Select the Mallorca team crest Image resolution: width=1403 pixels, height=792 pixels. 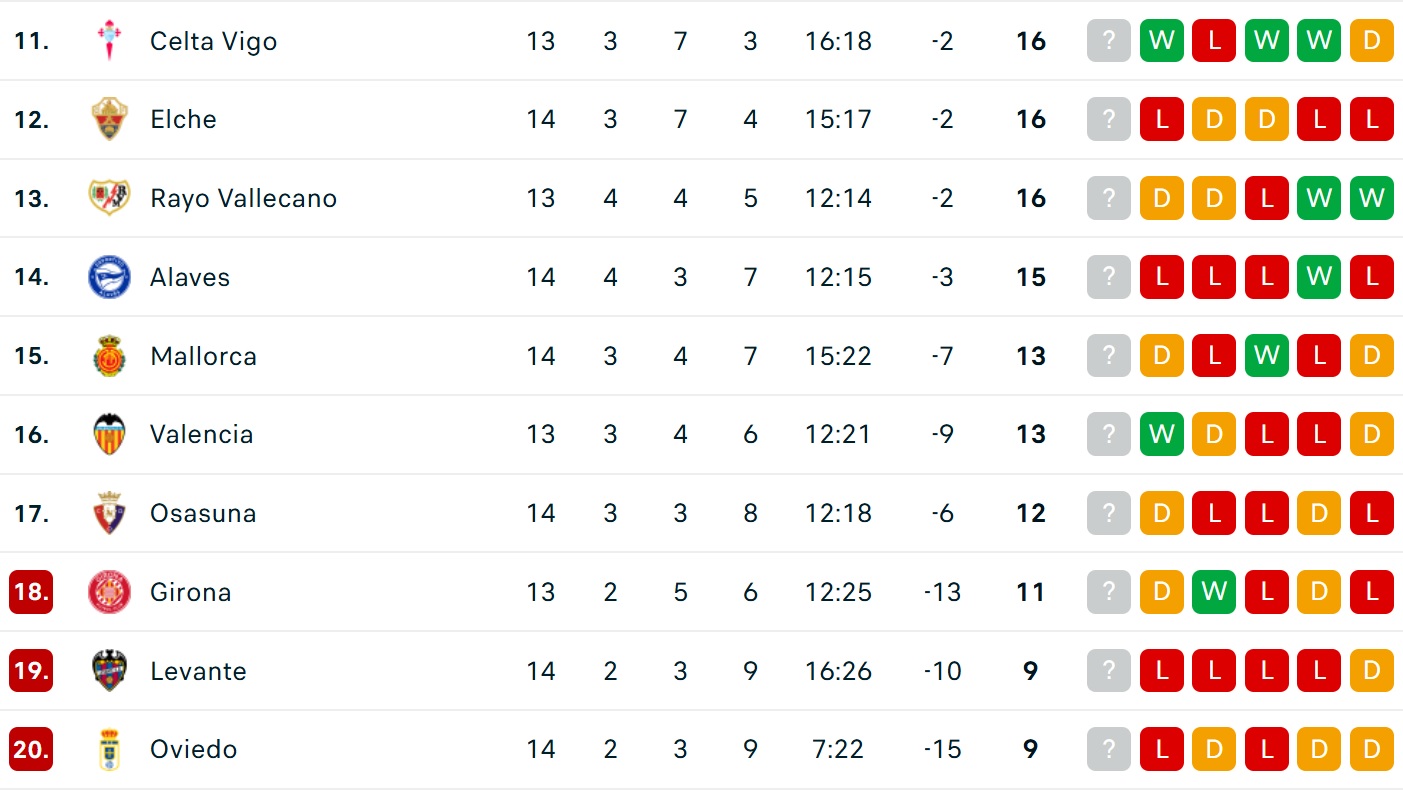109,356
